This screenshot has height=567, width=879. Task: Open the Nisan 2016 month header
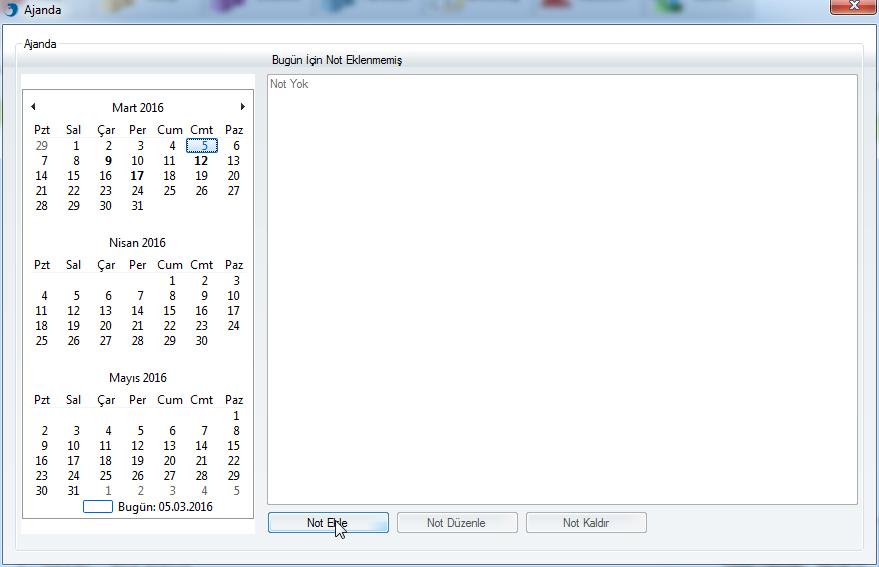137,243
